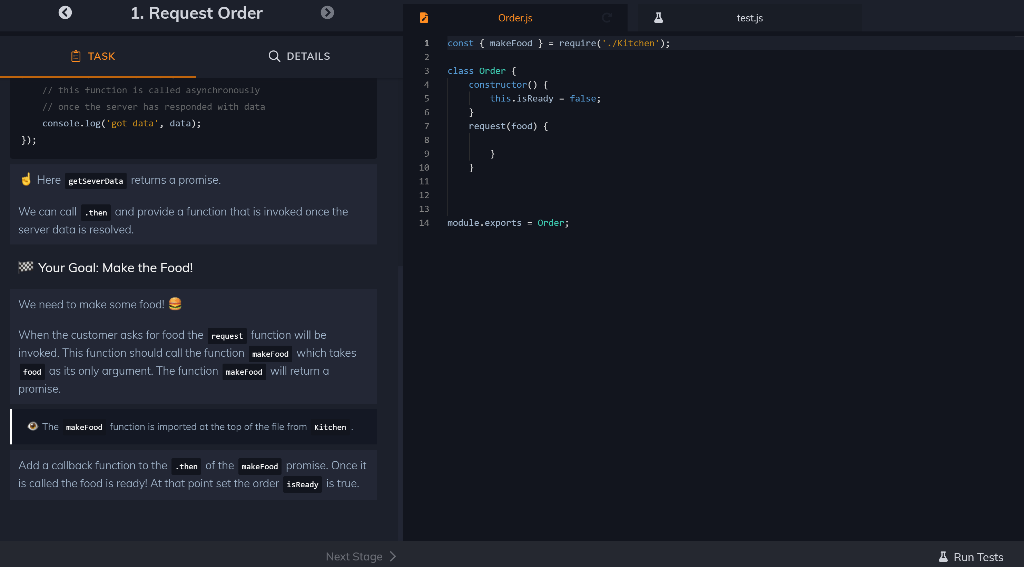
Task: Go to previous stage arrow icon
Action: 65,12
